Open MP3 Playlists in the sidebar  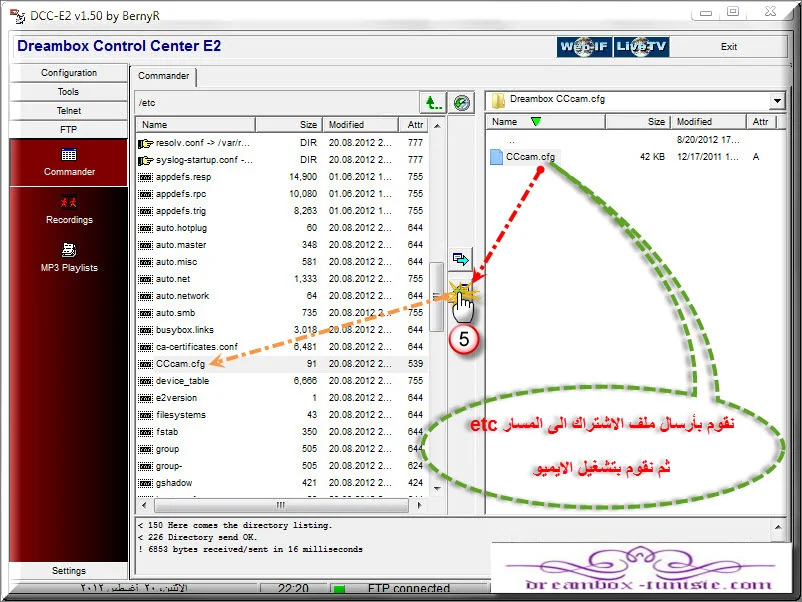69,250
